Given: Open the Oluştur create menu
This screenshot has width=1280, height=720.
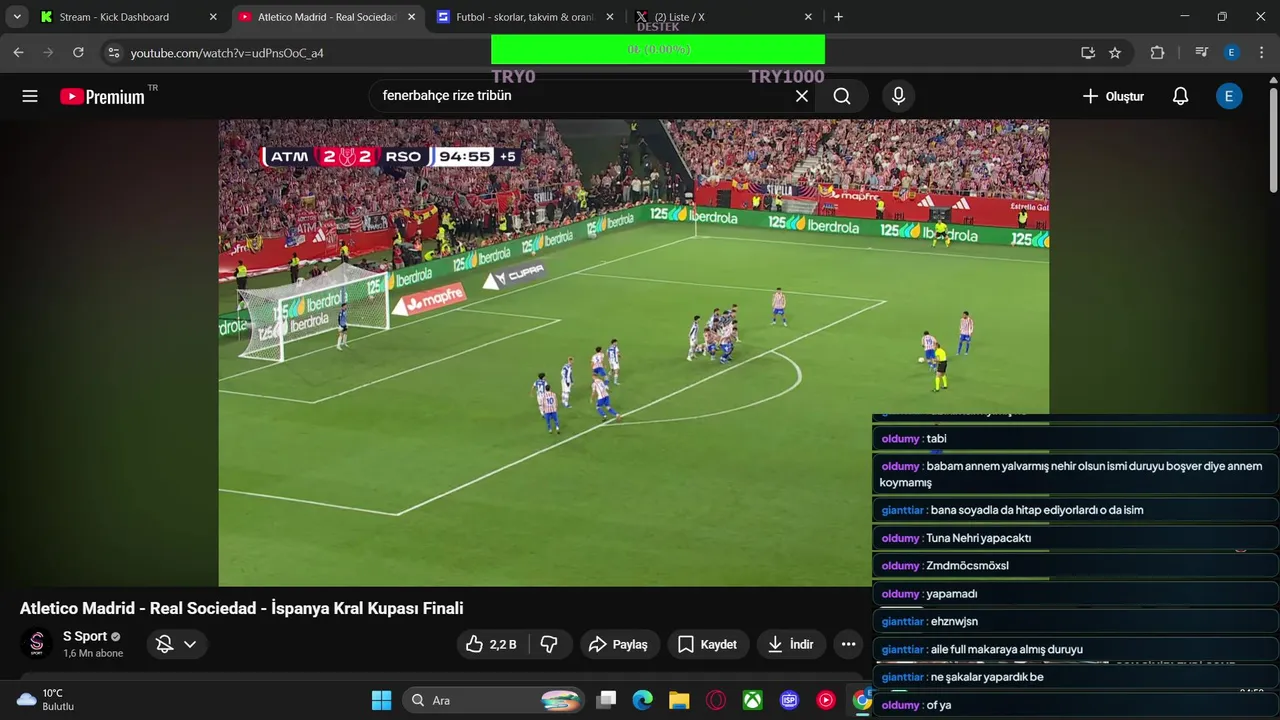Looking at the screenshot, I should [x=1113, y=96].
